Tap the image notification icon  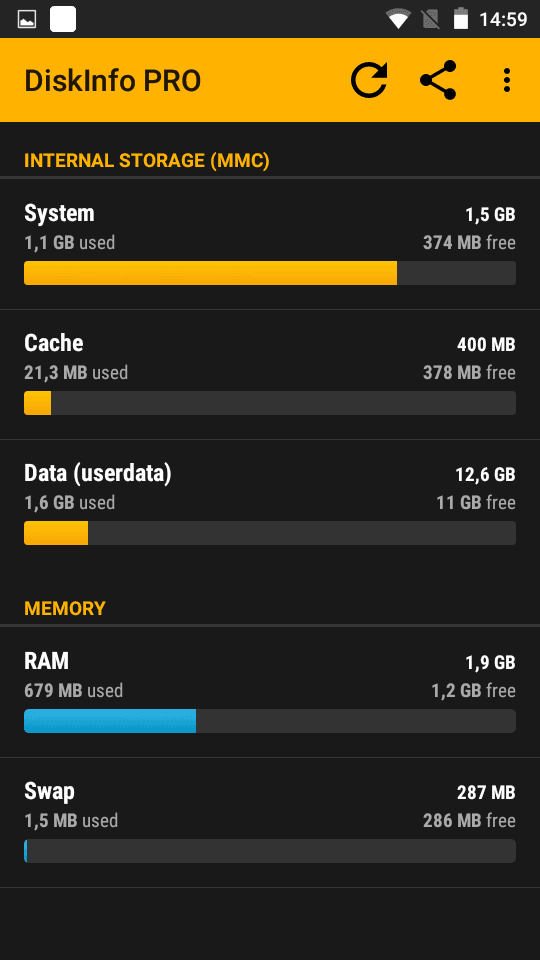27,20
